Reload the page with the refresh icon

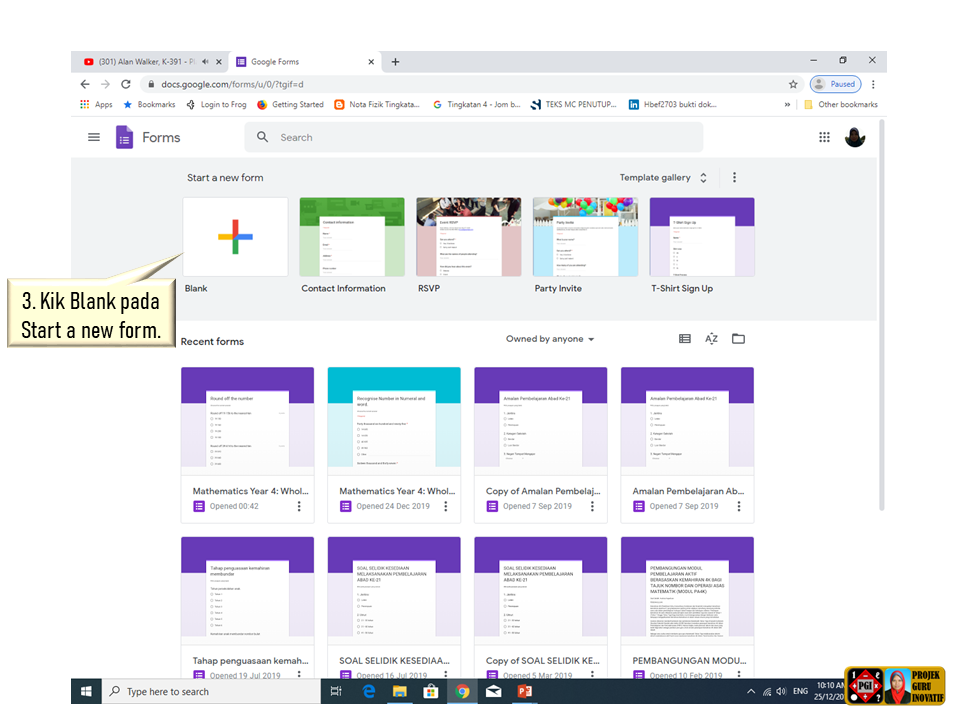click(x=126, y=84)
